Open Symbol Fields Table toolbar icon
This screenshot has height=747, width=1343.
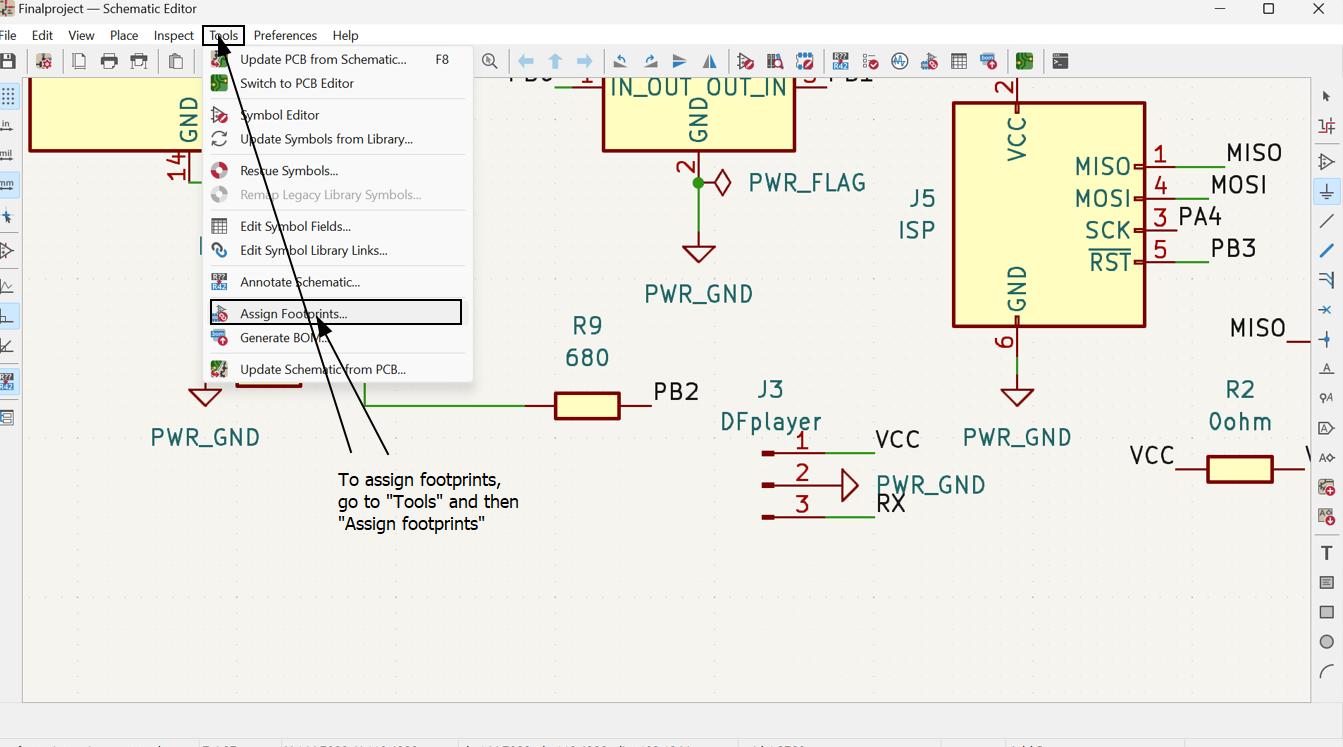(x=959, y=61)
